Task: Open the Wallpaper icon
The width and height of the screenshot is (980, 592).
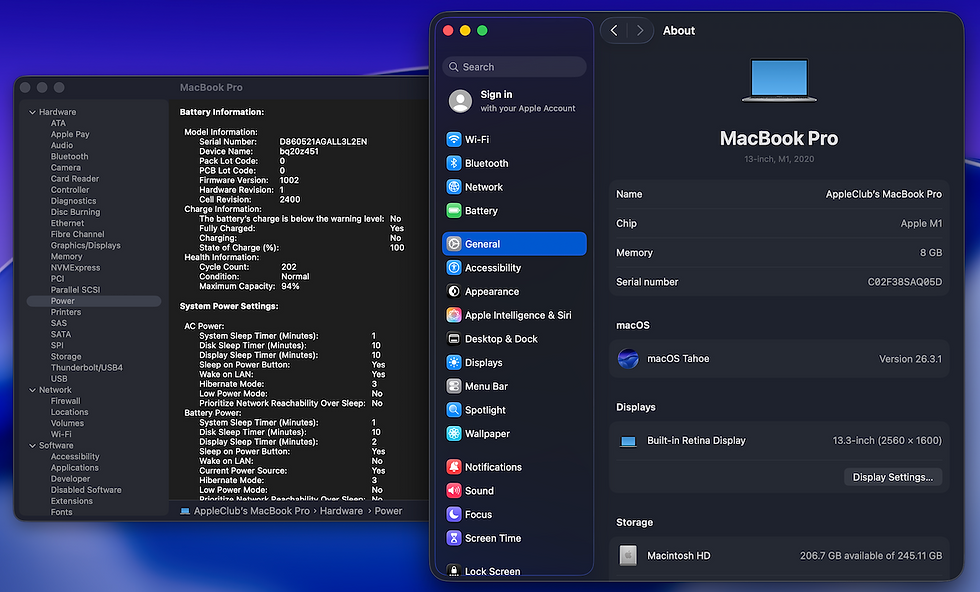Action: click(454, 434)
